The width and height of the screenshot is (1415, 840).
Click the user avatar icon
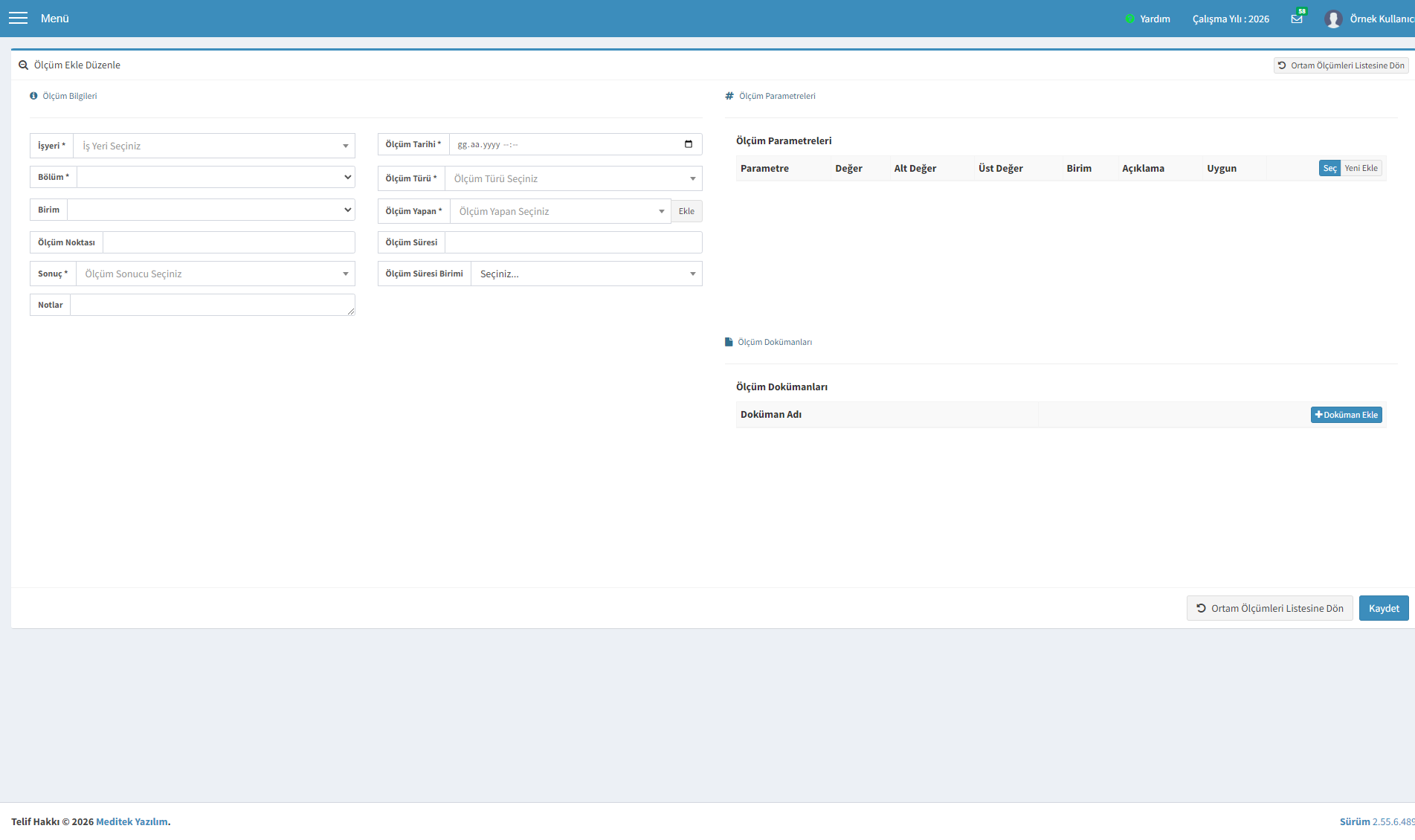1333,19
